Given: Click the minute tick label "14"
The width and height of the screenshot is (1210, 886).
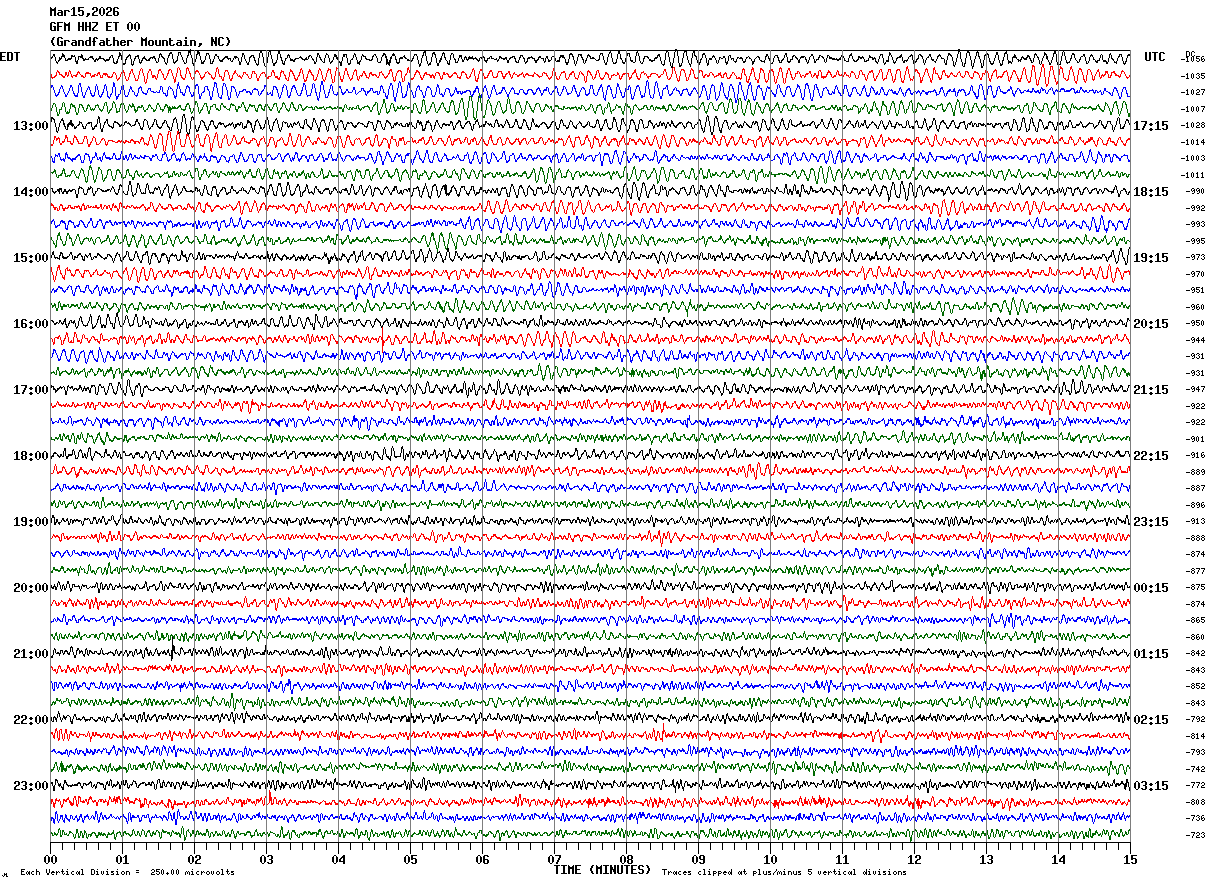Looking at the screenshot, I should (x=1058, y=859).
